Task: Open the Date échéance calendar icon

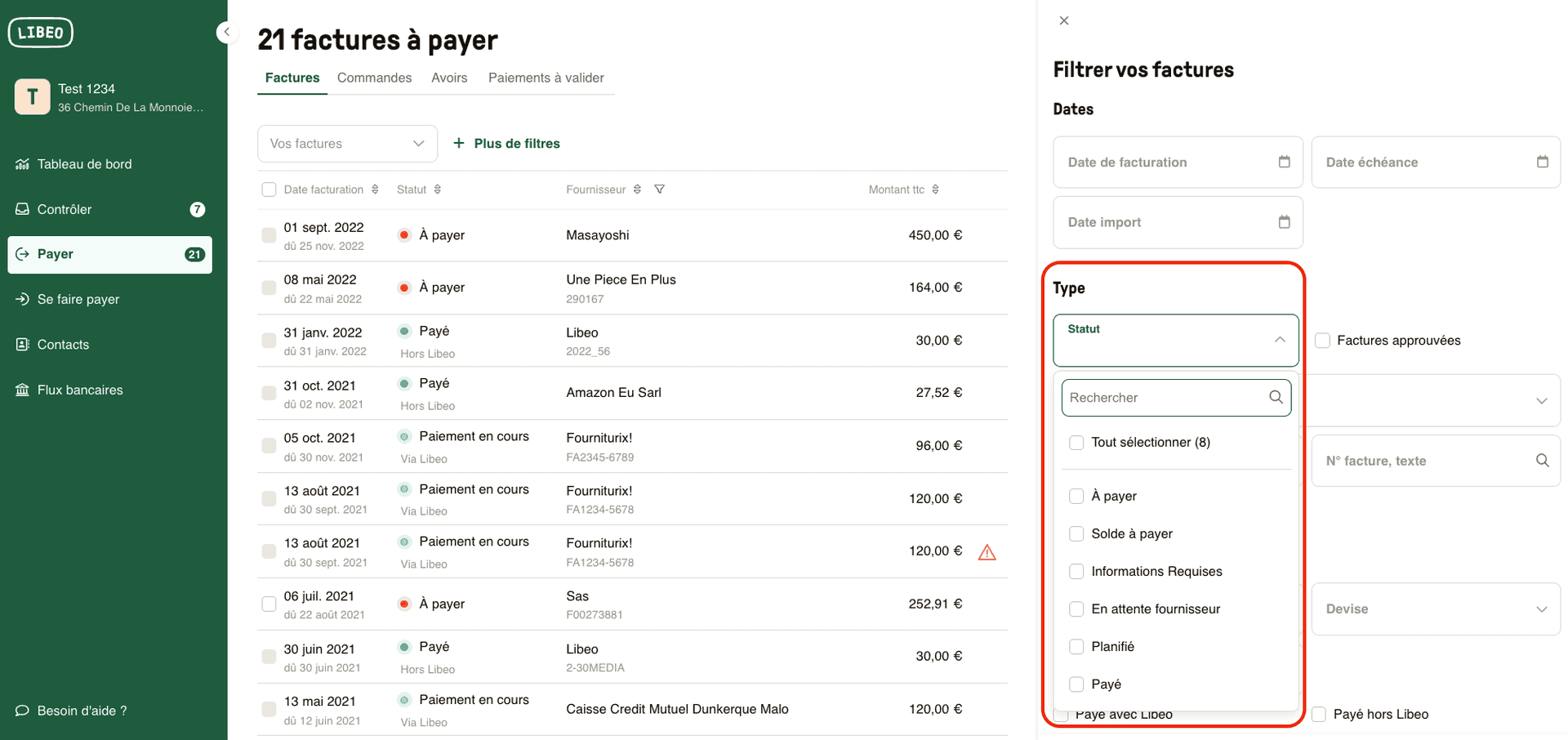Action: tap(1542, 162)
